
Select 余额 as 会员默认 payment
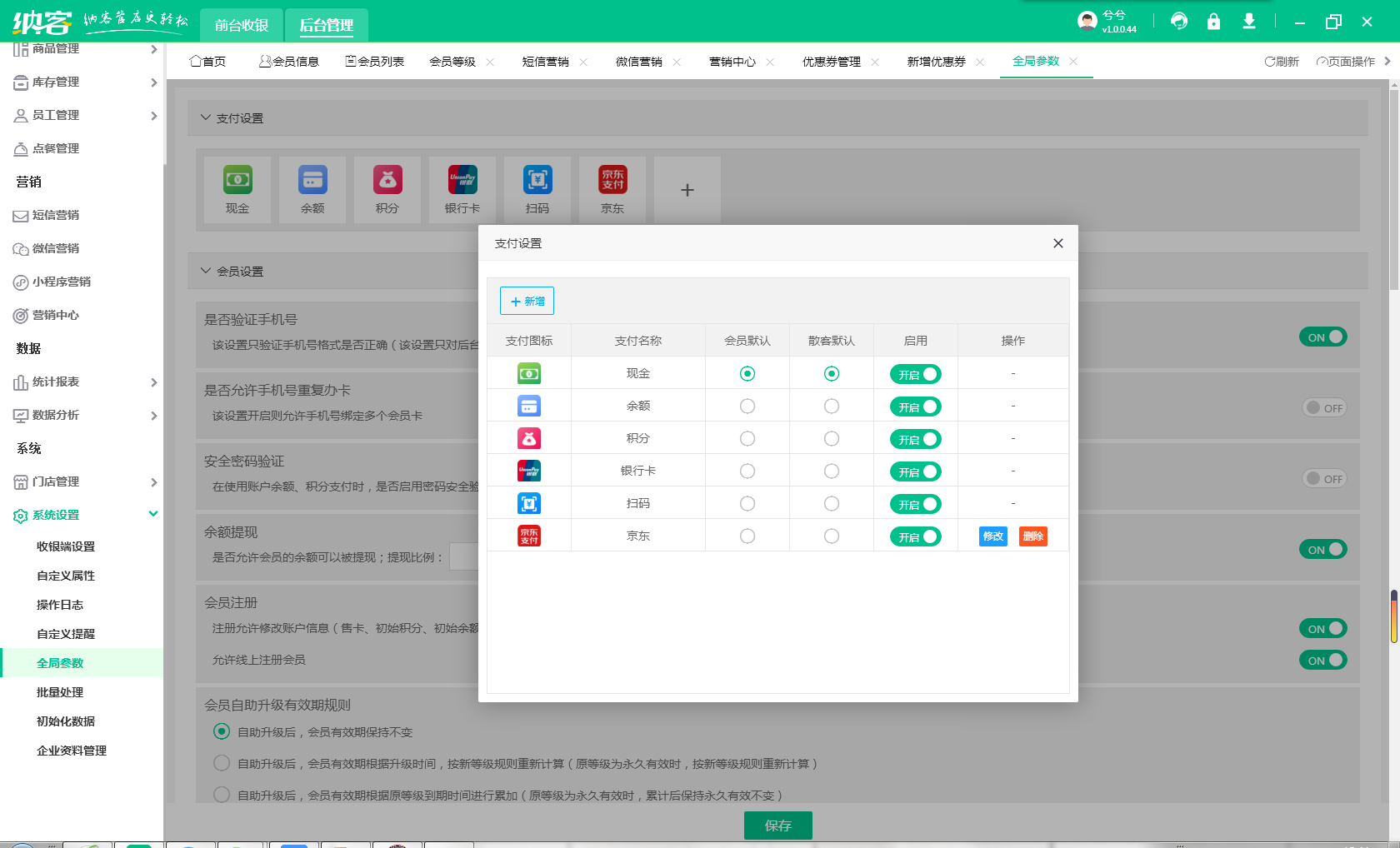(747, 406)
